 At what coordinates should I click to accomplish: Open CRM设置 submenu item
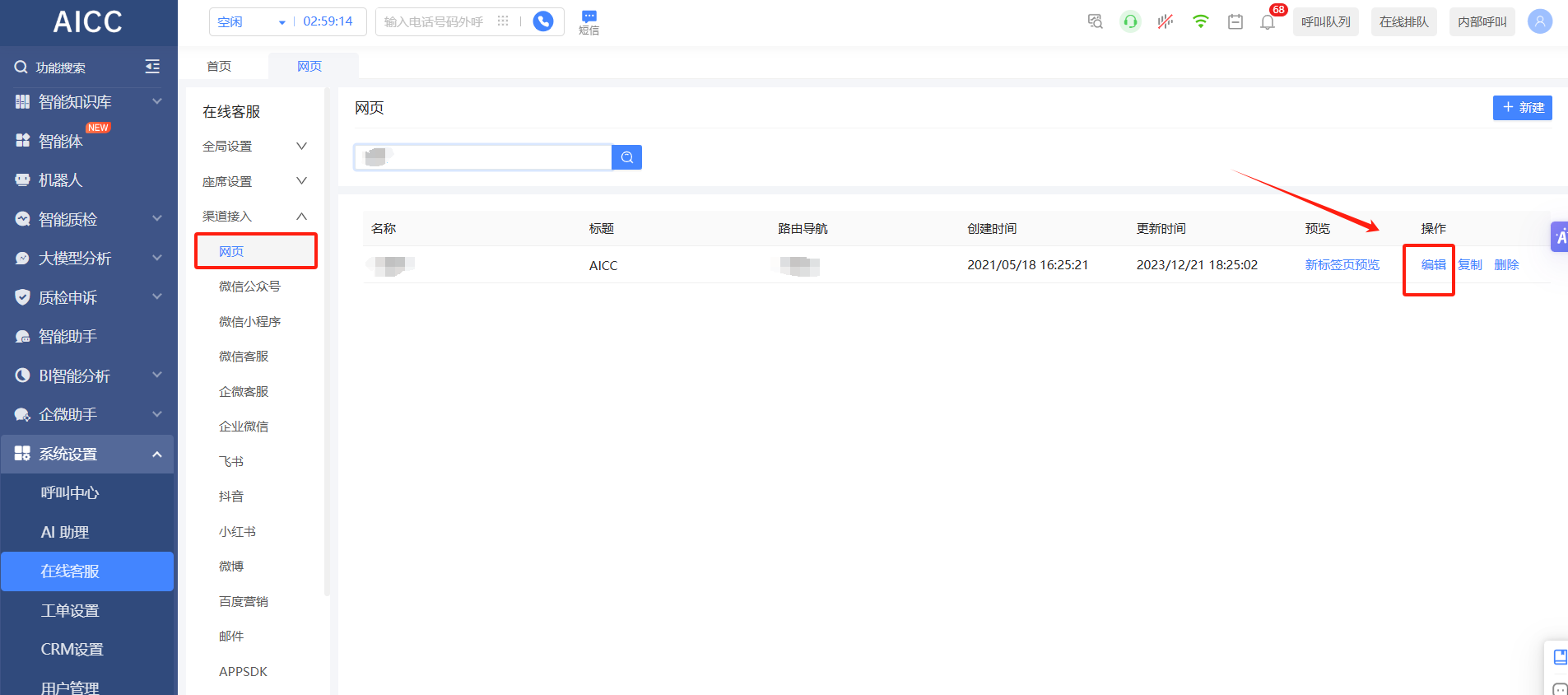tap(72, 649)
